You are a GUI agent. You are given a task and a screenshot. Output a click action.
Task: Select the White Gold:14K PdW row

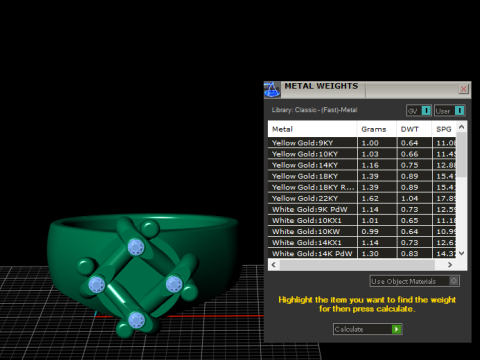point(362,253)
